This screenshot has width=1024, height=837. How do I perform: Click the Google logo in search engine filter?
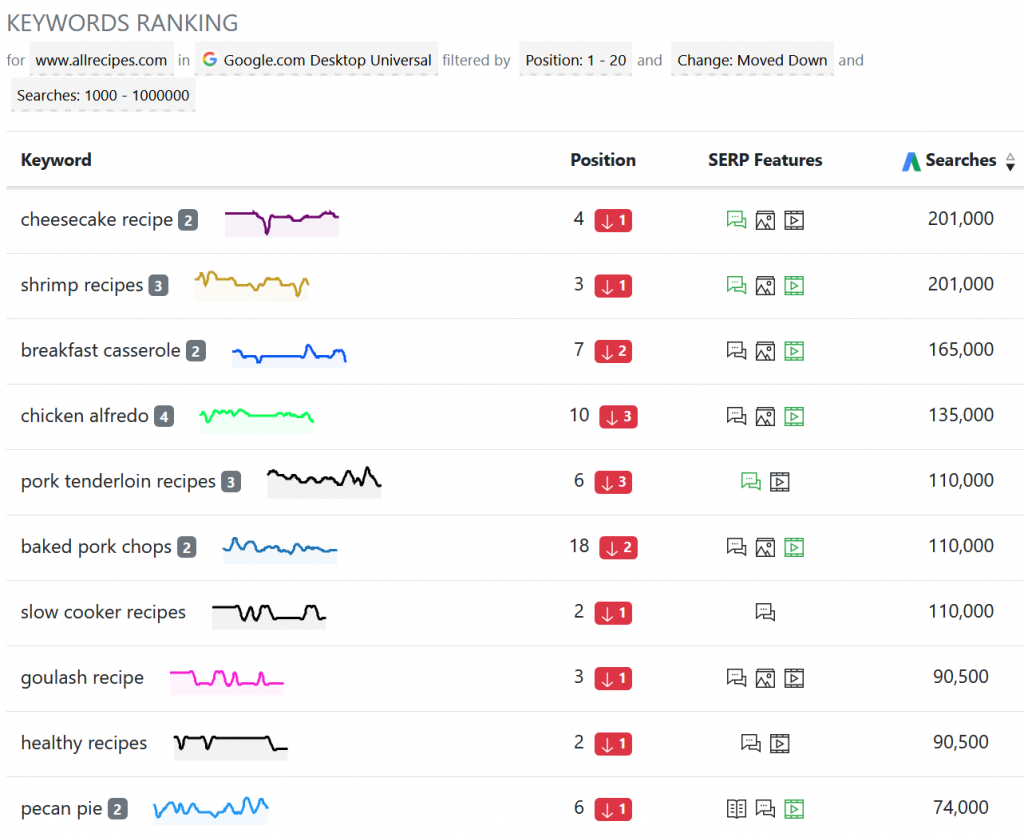point(210,59)
